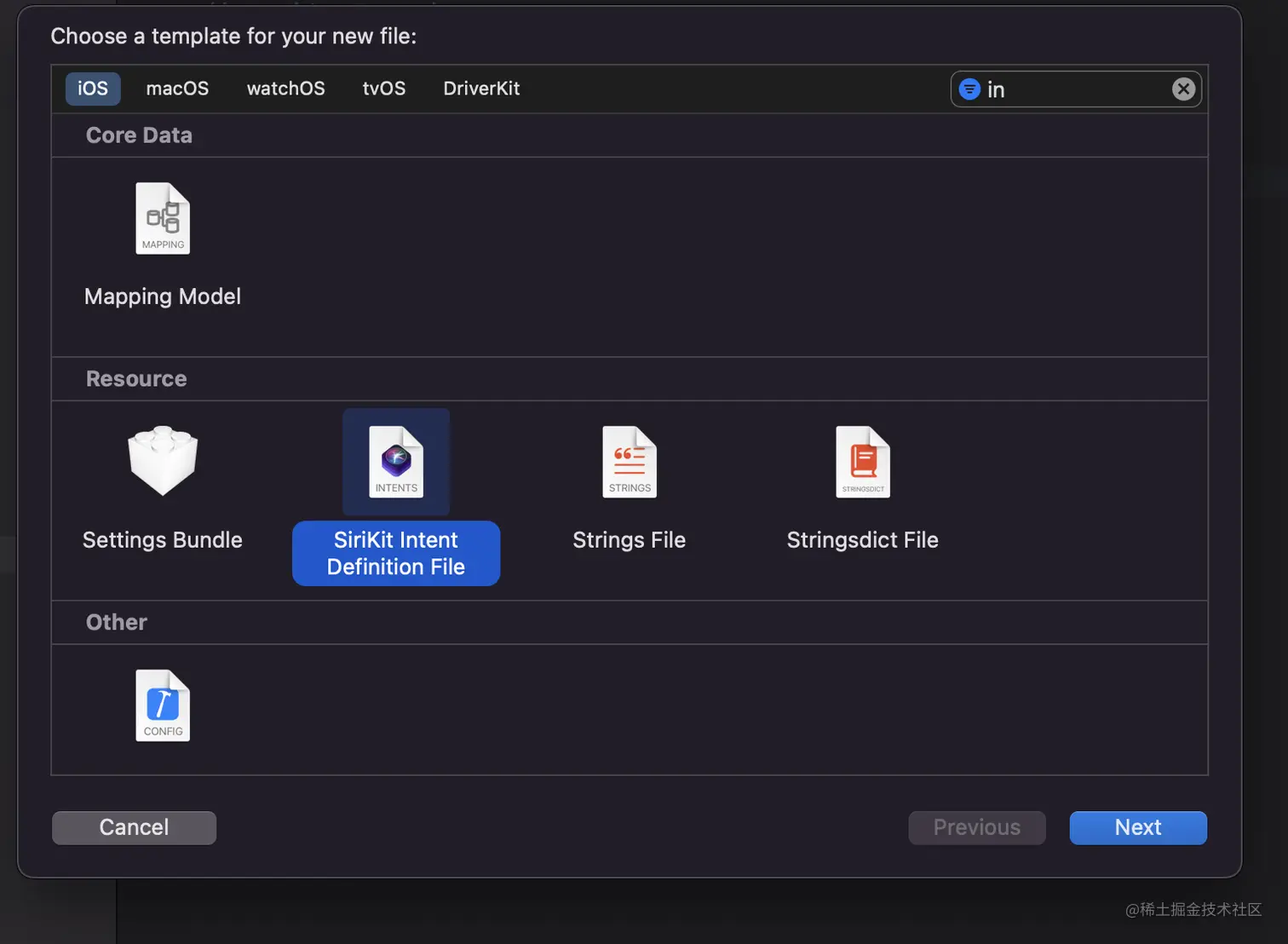Image resolution: width=1288 pixels, height=944 pixels.
Task: Choose the Settings Bundle brick icon
Action: [163, 461]
